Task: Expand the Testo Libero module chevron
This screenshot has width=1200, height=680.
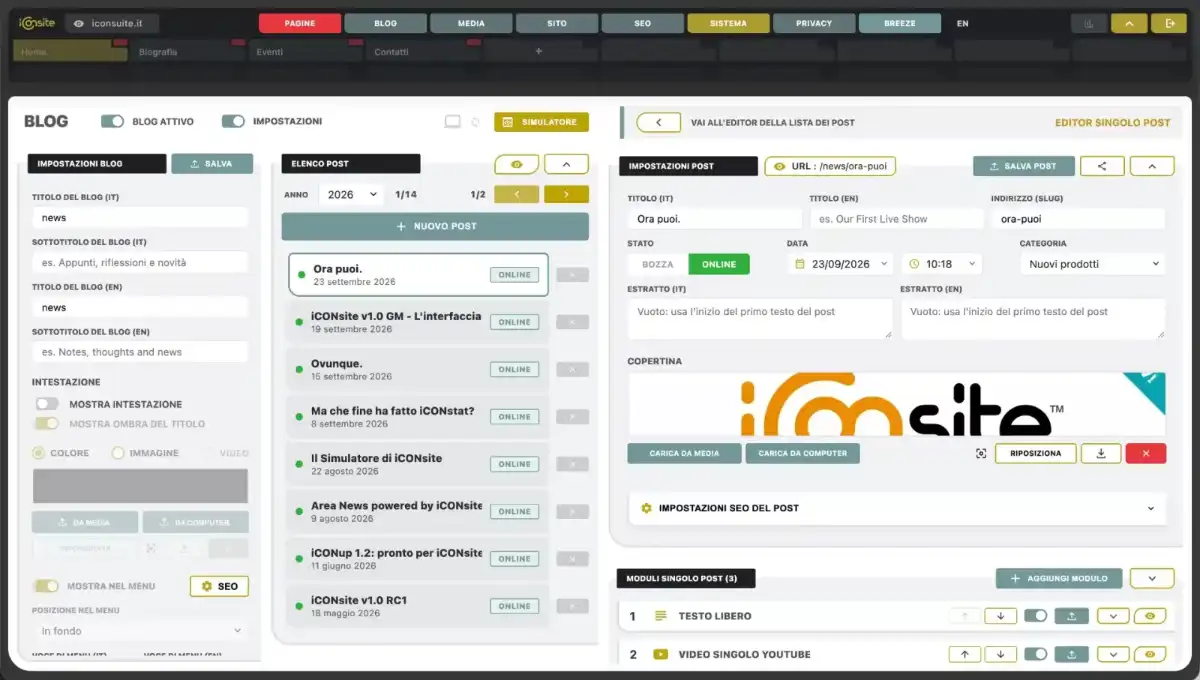Action: tap(1113, 616)
